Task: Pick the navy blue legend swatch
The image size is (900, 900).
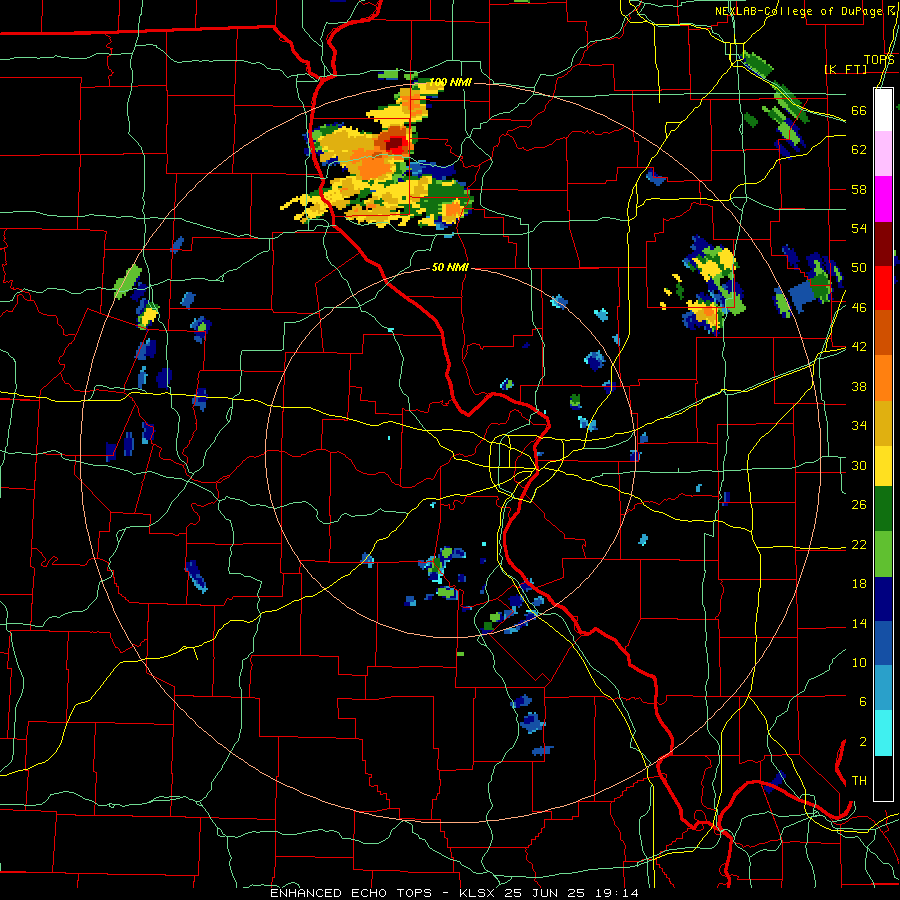Action: click(x=883, y=599)
